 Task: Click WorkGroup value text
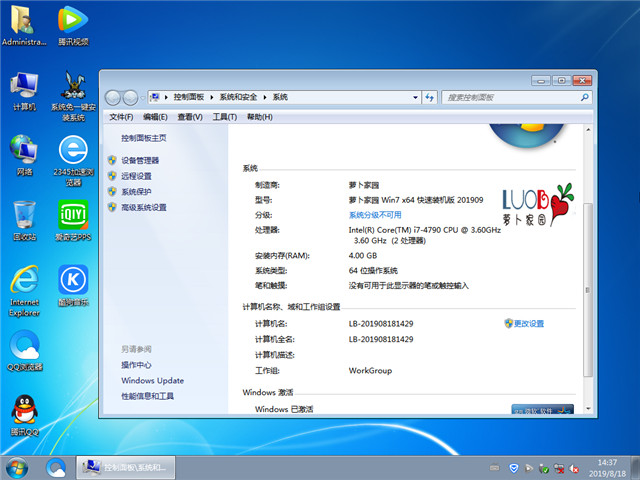coord(370,371)
